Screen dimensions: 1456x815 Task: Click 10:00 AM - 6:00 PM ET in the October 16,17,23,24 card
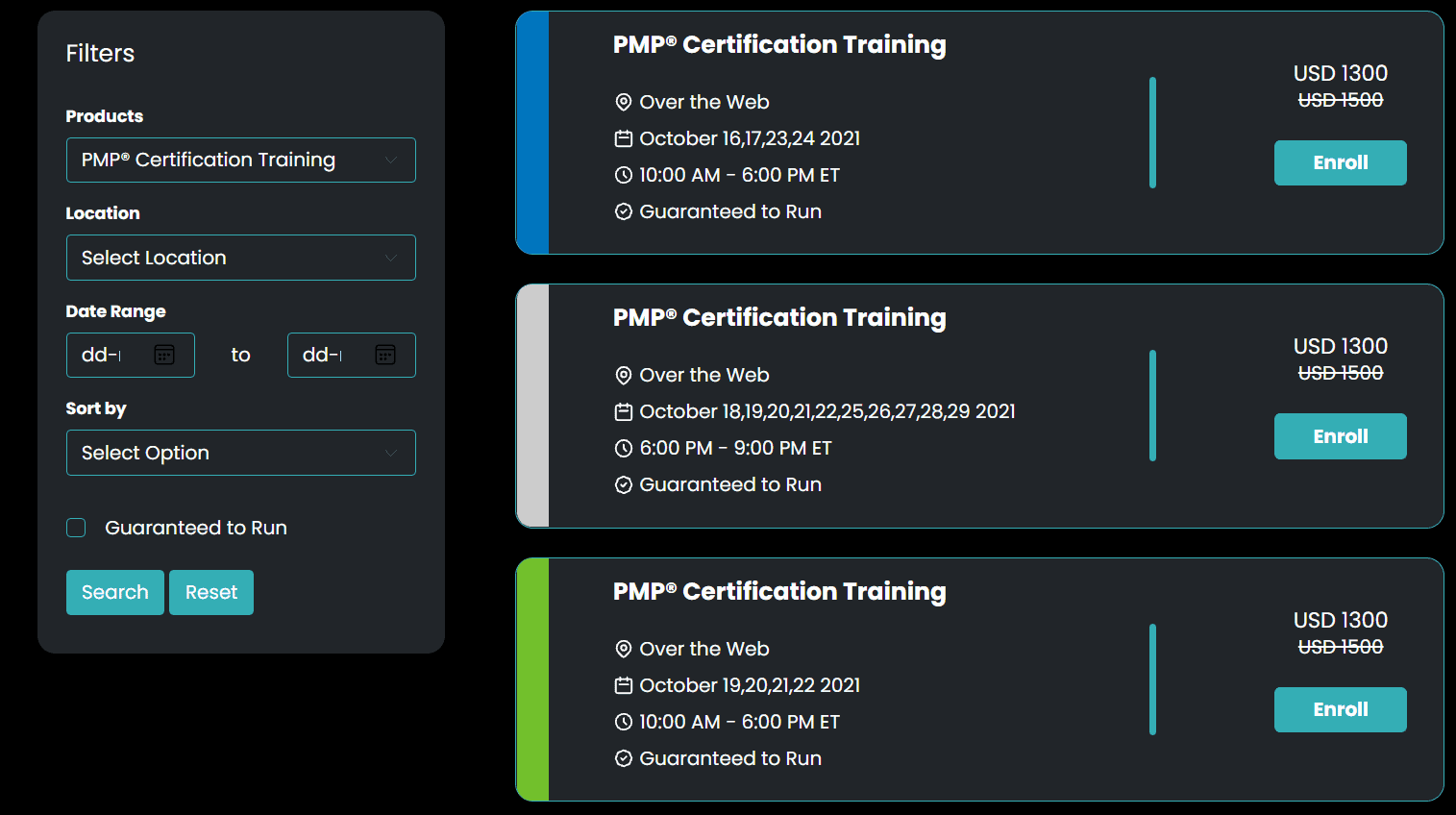coord(740,175)
